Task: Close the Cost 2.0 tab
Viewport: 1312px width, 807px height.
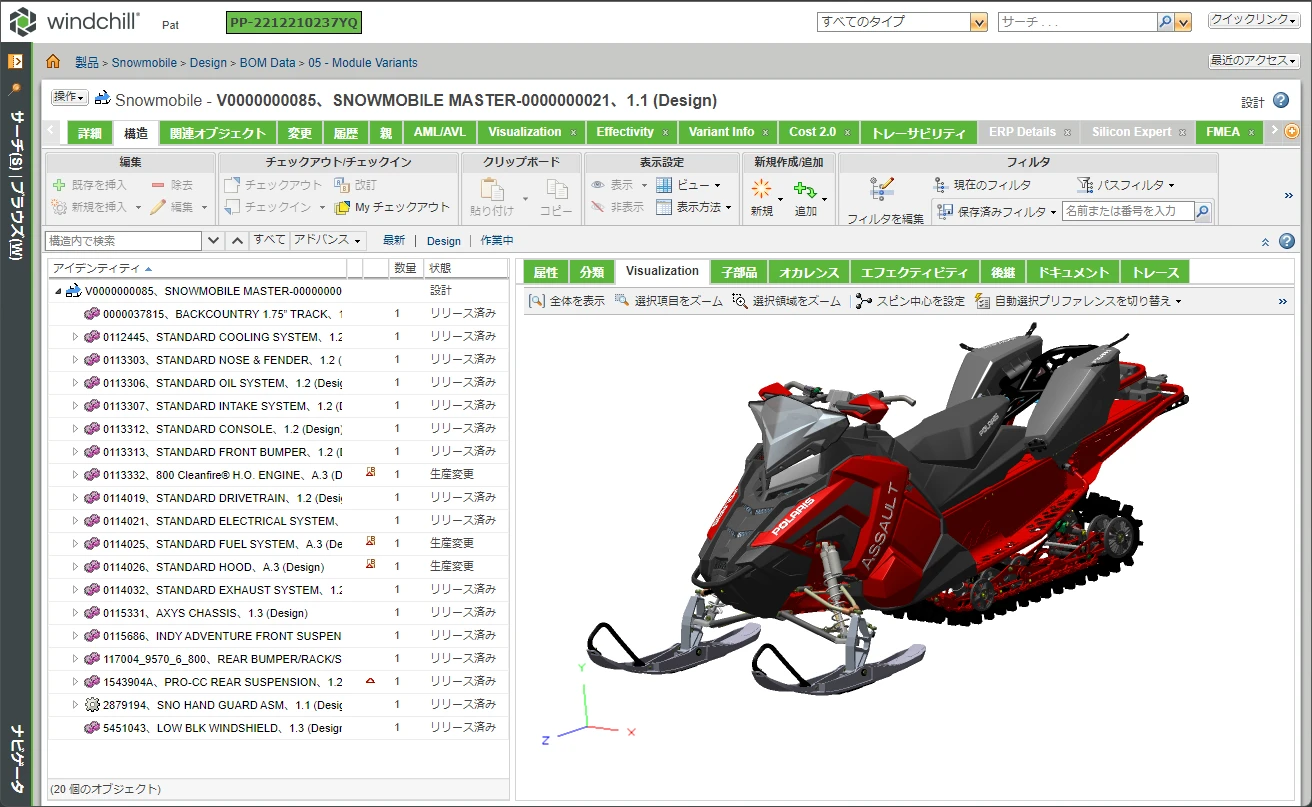Action: pos(847,132)
